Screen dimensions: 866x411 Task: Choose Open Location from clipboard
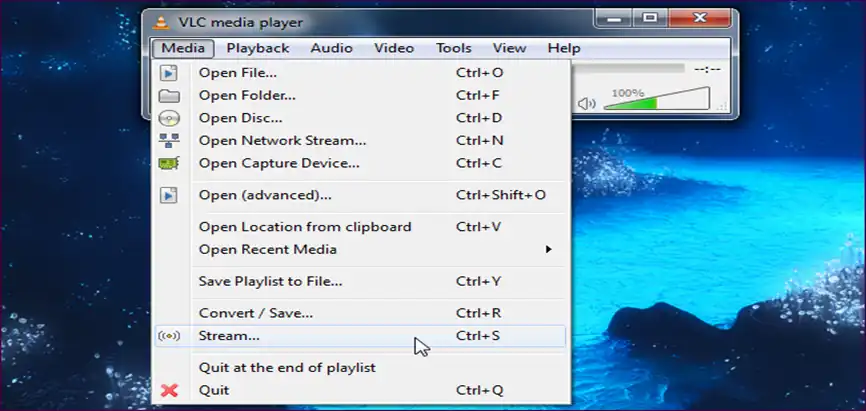point(361,227)
